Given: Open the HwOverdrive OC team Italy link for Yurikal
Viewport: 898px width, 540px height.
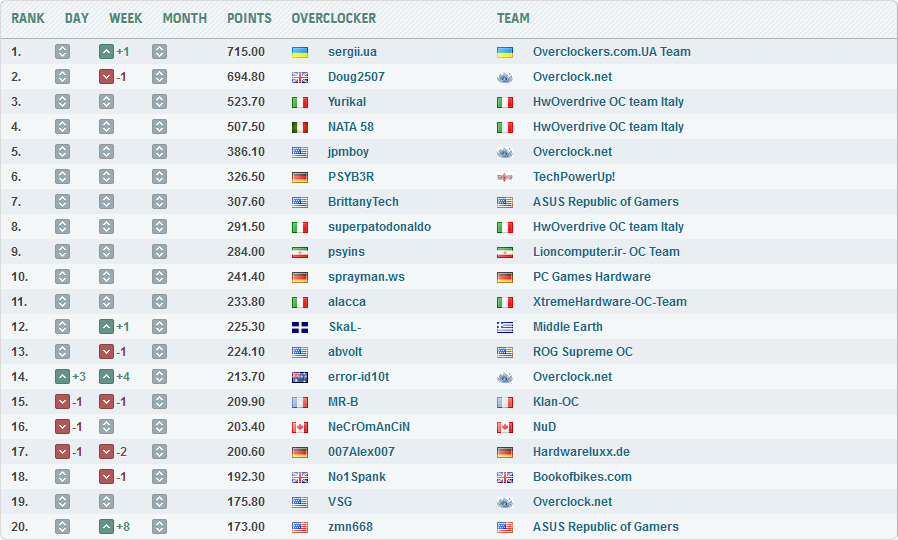Looking at the screenshot, I should (x=608, y=102).
